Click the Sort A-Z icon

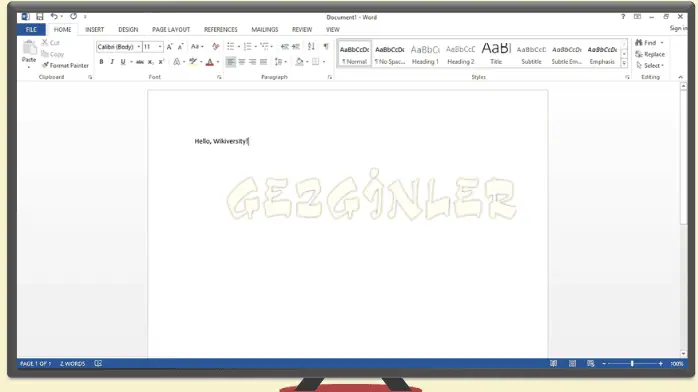click(x=311, y=47)
